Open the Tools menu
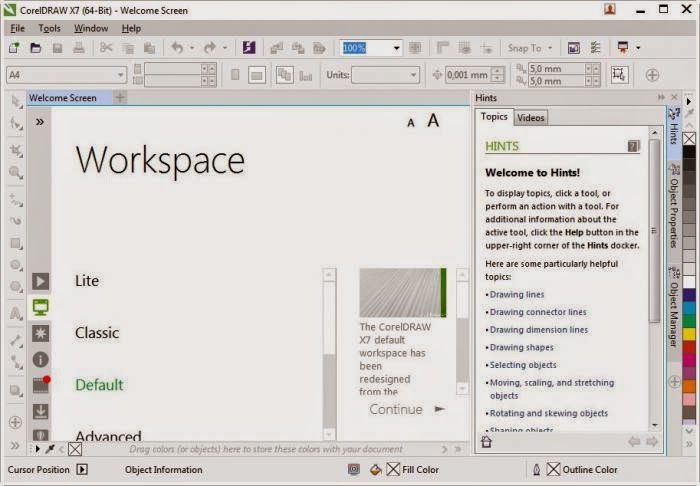 click(49, 29)
